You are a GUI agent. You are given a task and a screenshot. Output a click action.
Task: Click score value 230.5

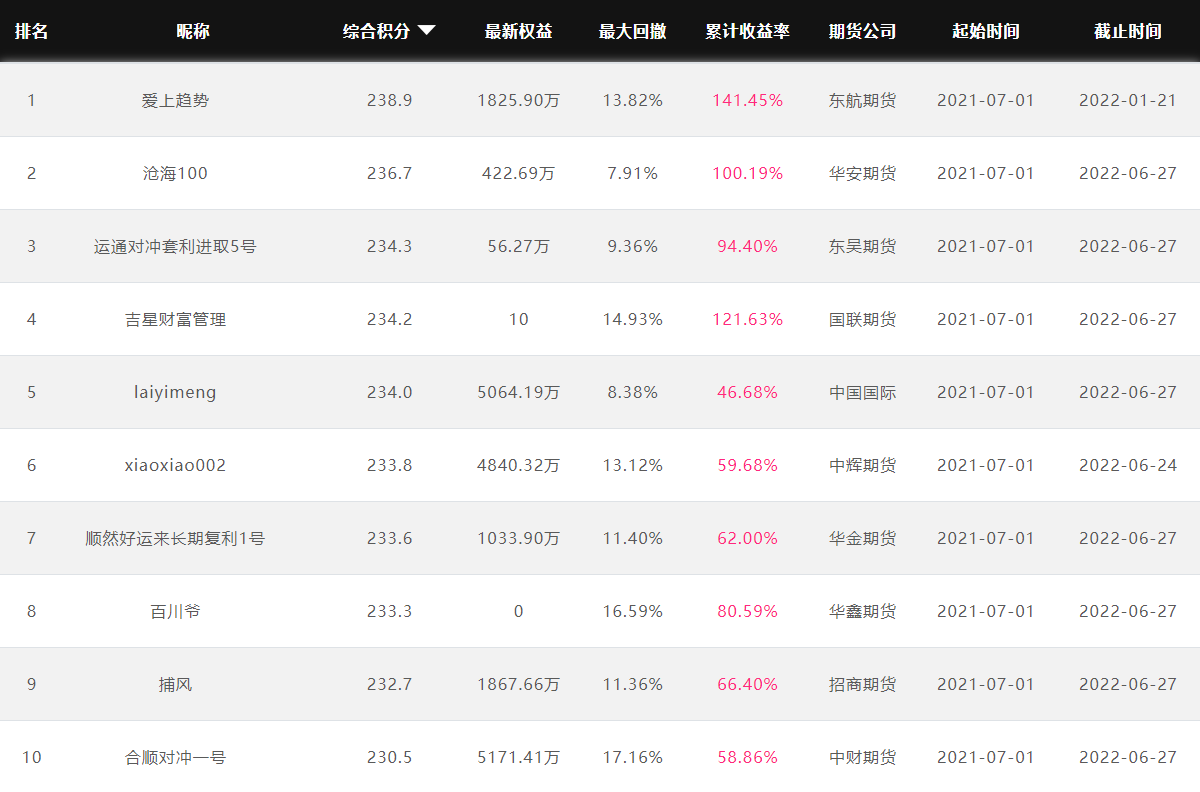pyautogui.click(x=390, y=757)
